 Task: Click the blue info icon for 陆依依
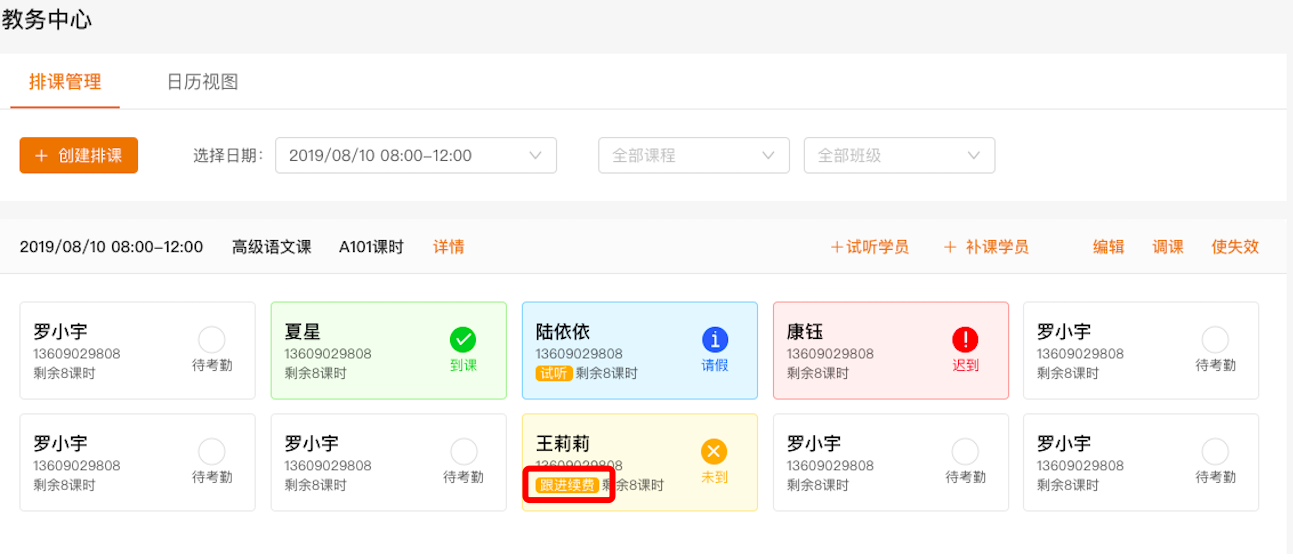[x=715, y=340]
